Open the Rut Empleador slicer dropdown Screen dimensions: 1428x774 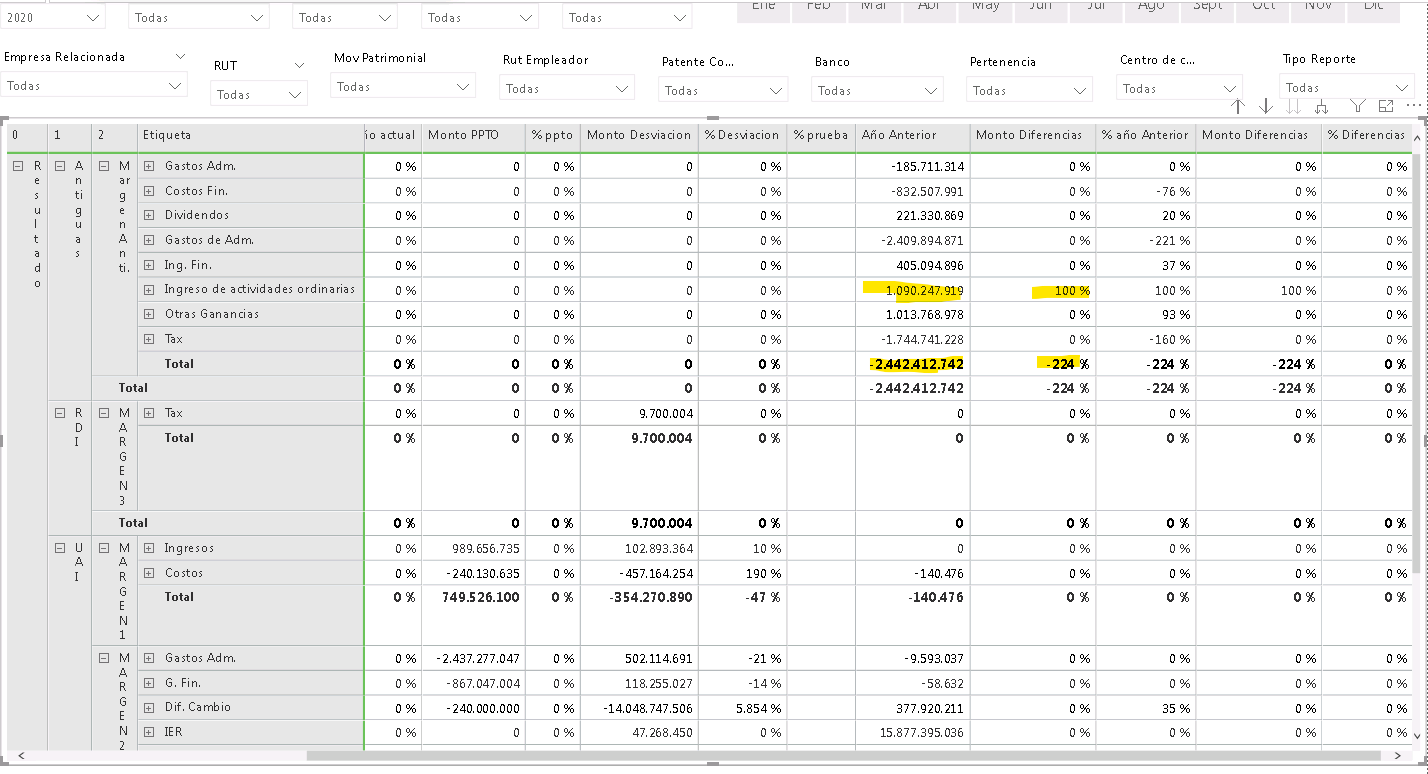[567, 89]
